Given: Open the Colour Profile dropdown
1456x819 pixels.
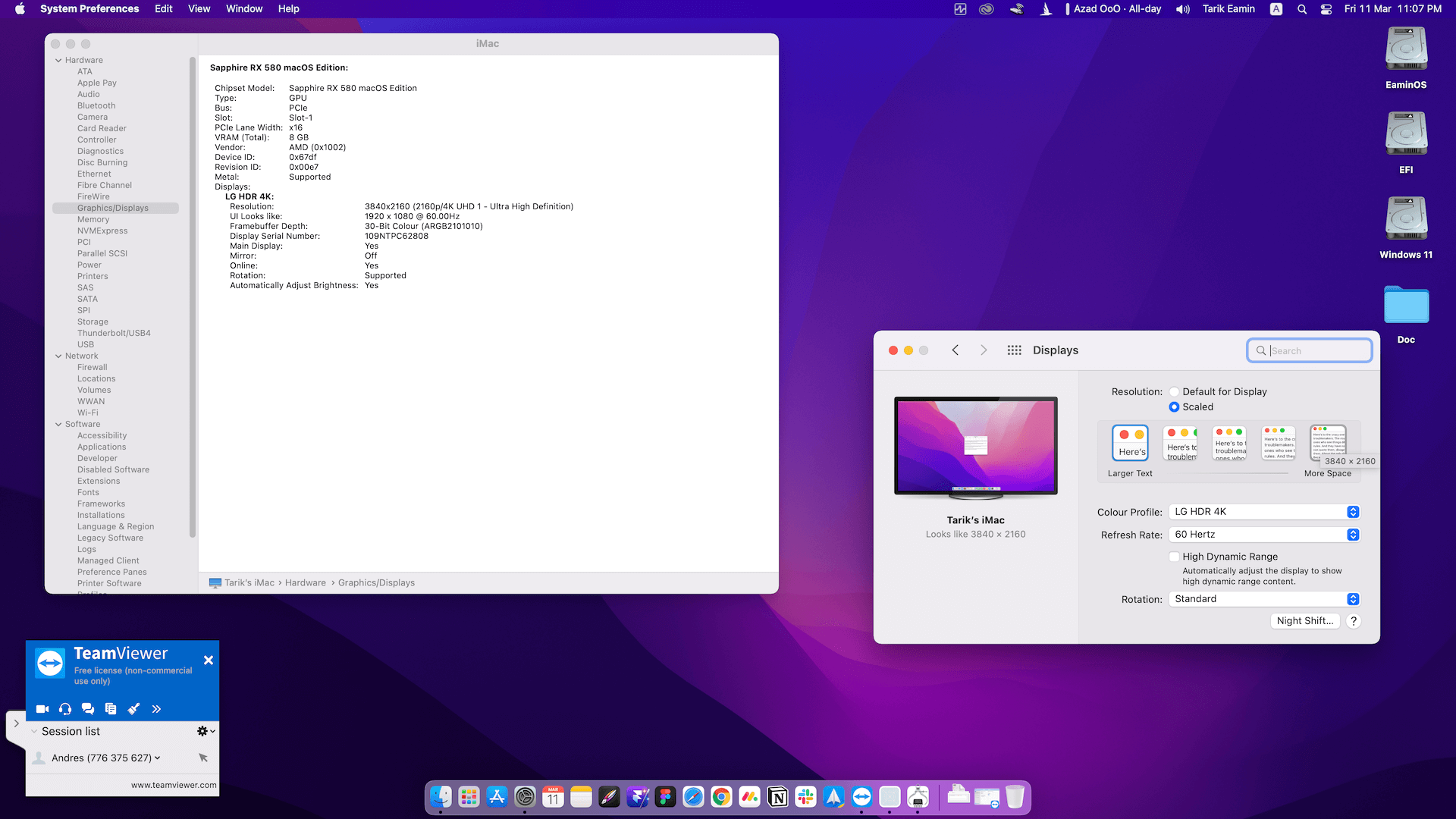Looking at the screenshot, I should pyautogui.click(x=1264, y=512).
